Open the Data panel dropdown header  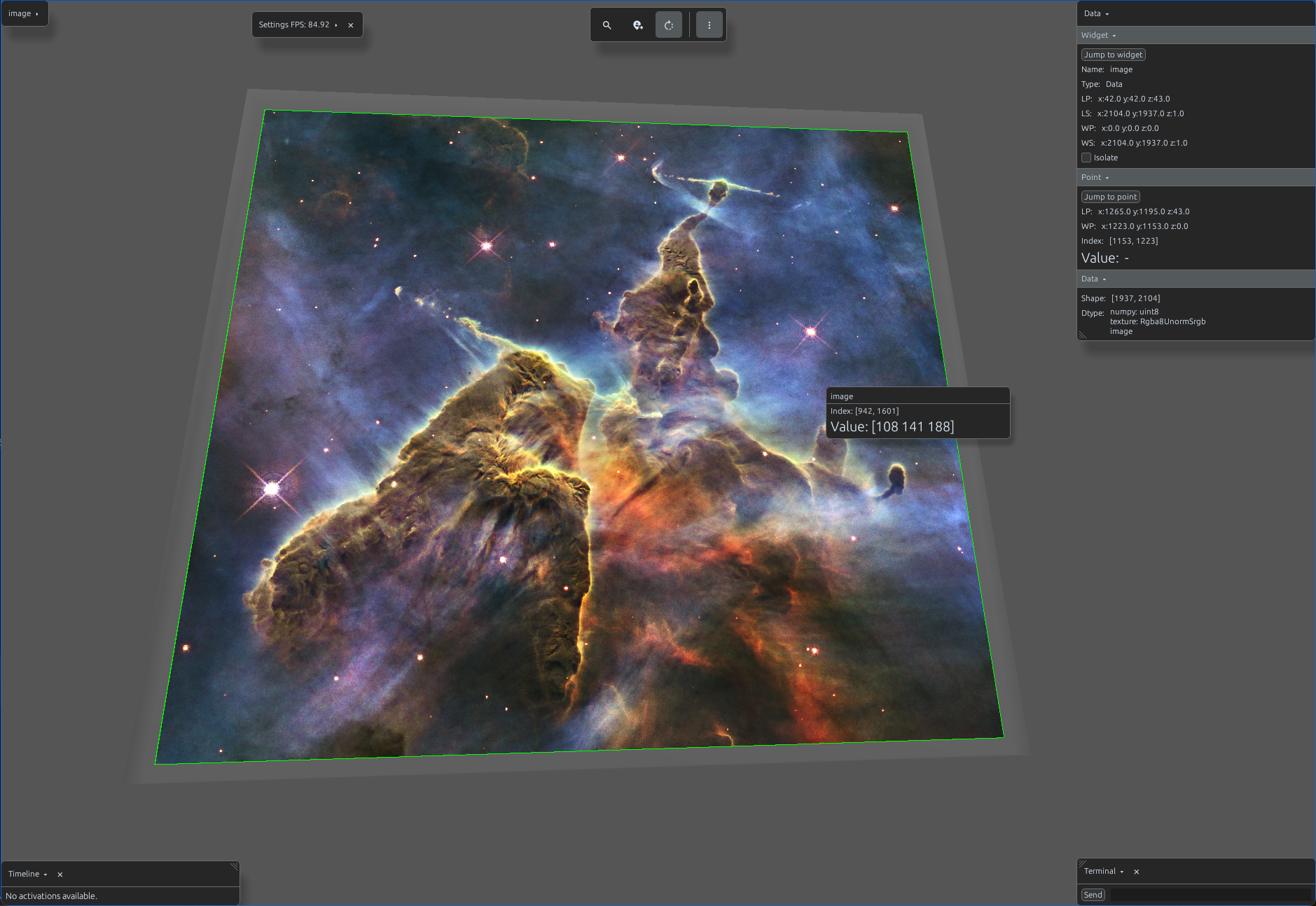1097,13
